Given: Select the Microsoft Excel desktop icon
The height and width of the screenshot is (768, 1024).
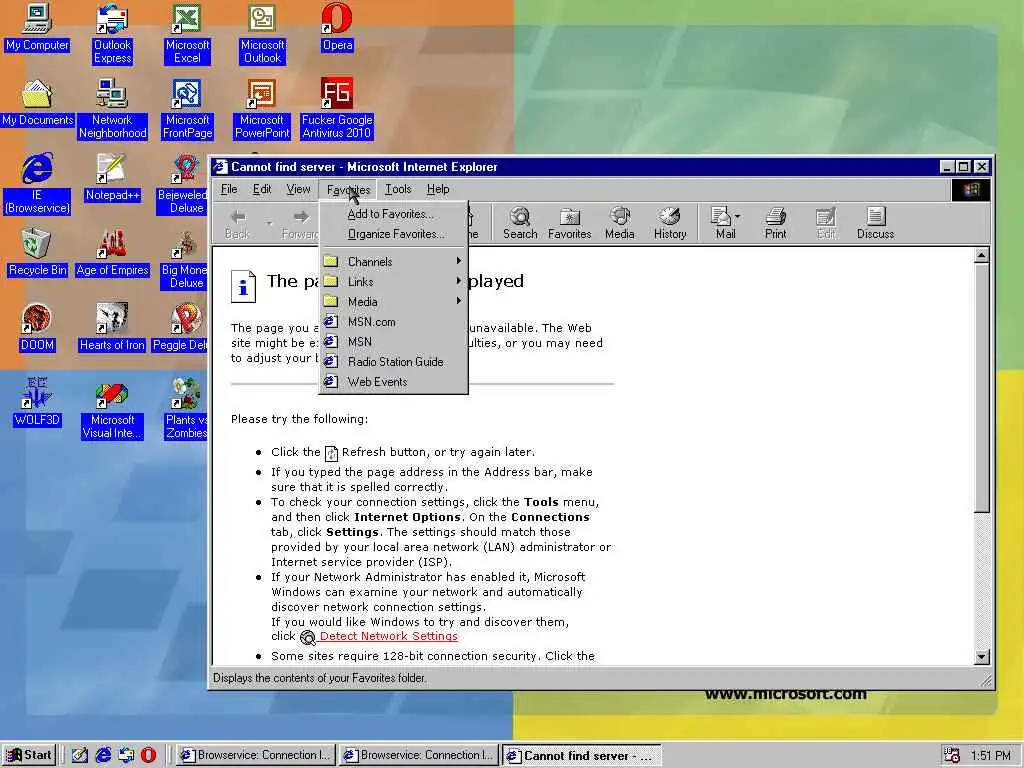Looking at the screenshot, I should click(187, 34).
